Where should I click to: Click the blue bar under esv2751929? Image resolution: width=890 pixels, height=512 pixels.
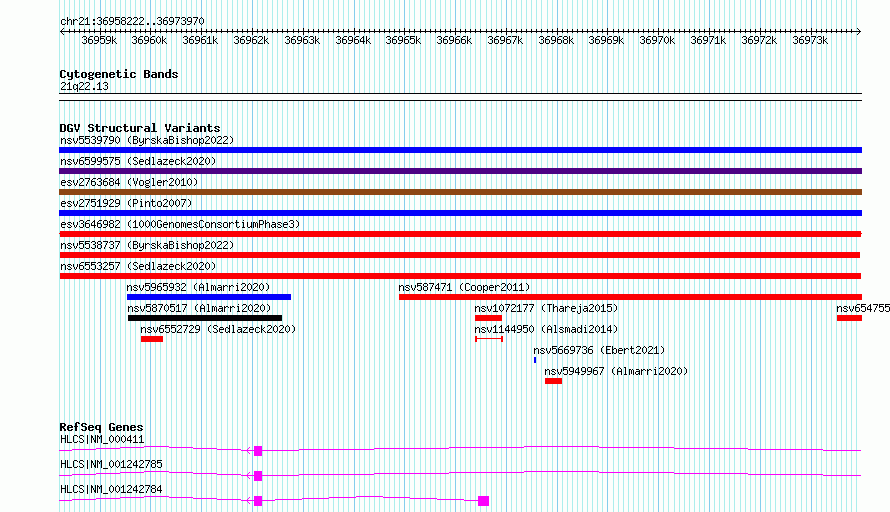[460, 213]
